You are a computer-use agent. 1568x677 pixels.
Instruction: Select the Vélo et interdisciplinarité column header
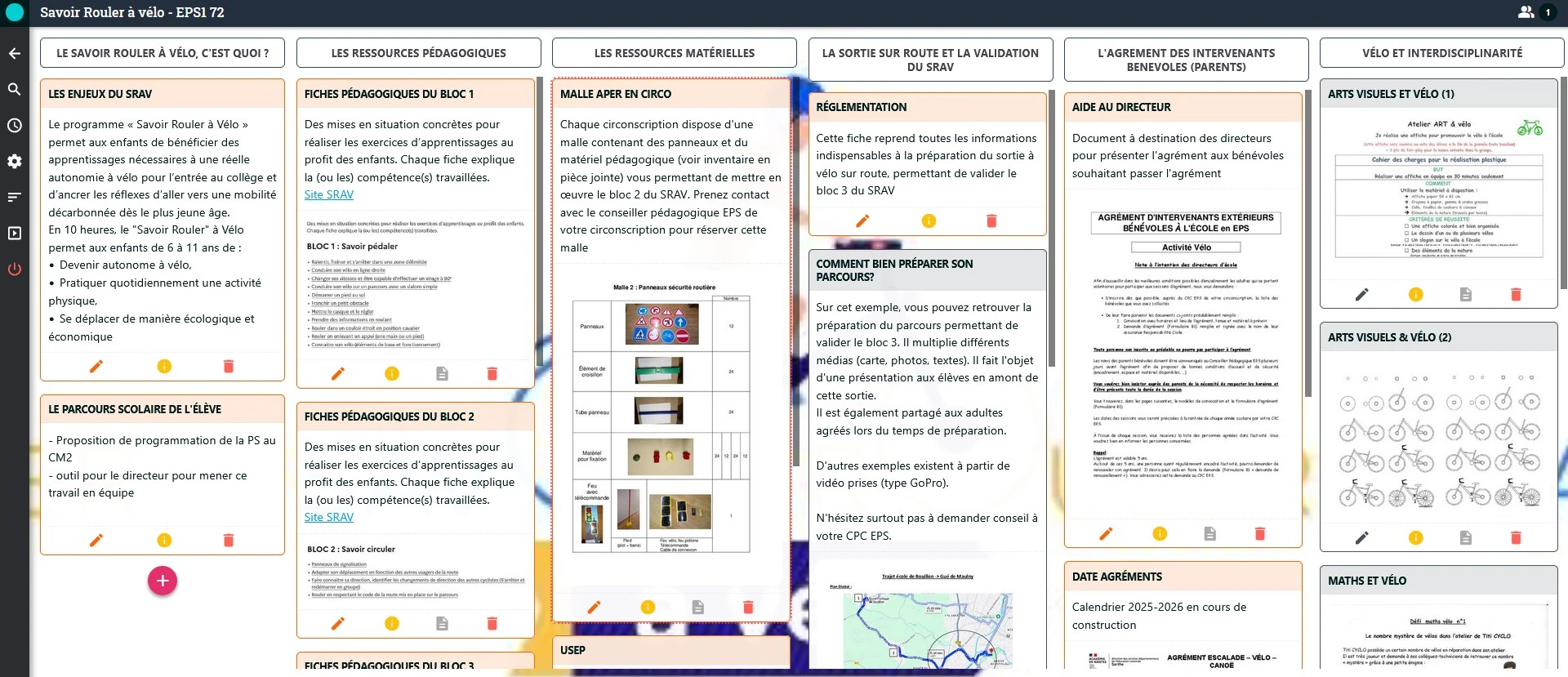(x=1441, y=53)
